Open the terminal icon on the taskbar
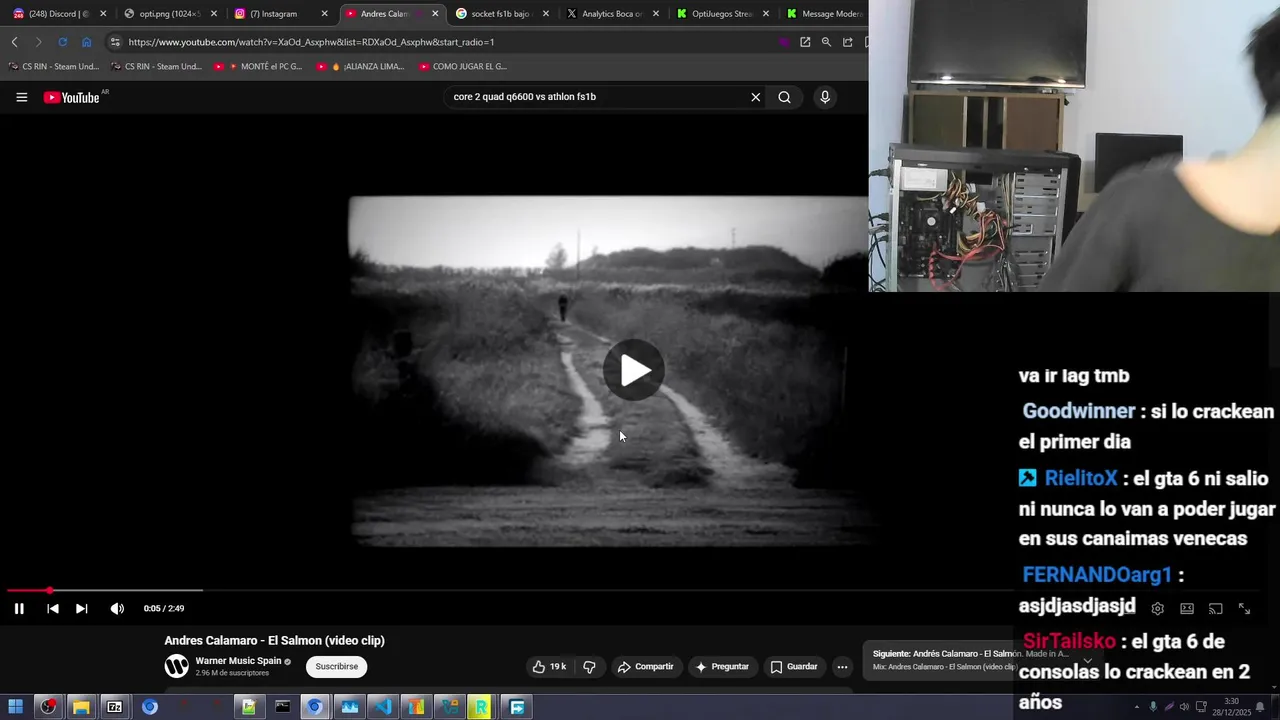 282,707
